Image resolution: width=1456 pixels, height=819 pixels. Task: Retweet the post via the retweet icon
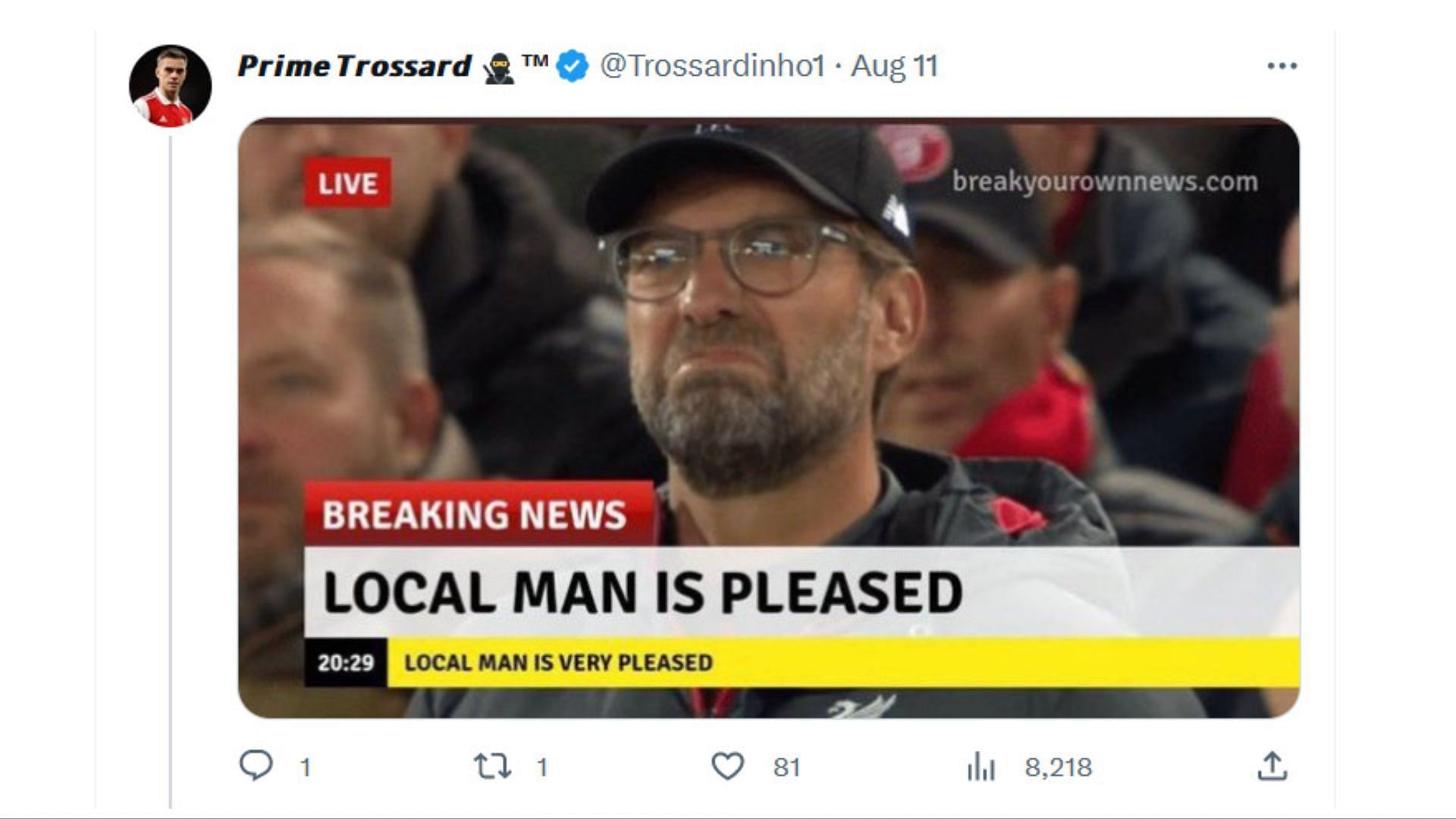click(x=492, y=767)
